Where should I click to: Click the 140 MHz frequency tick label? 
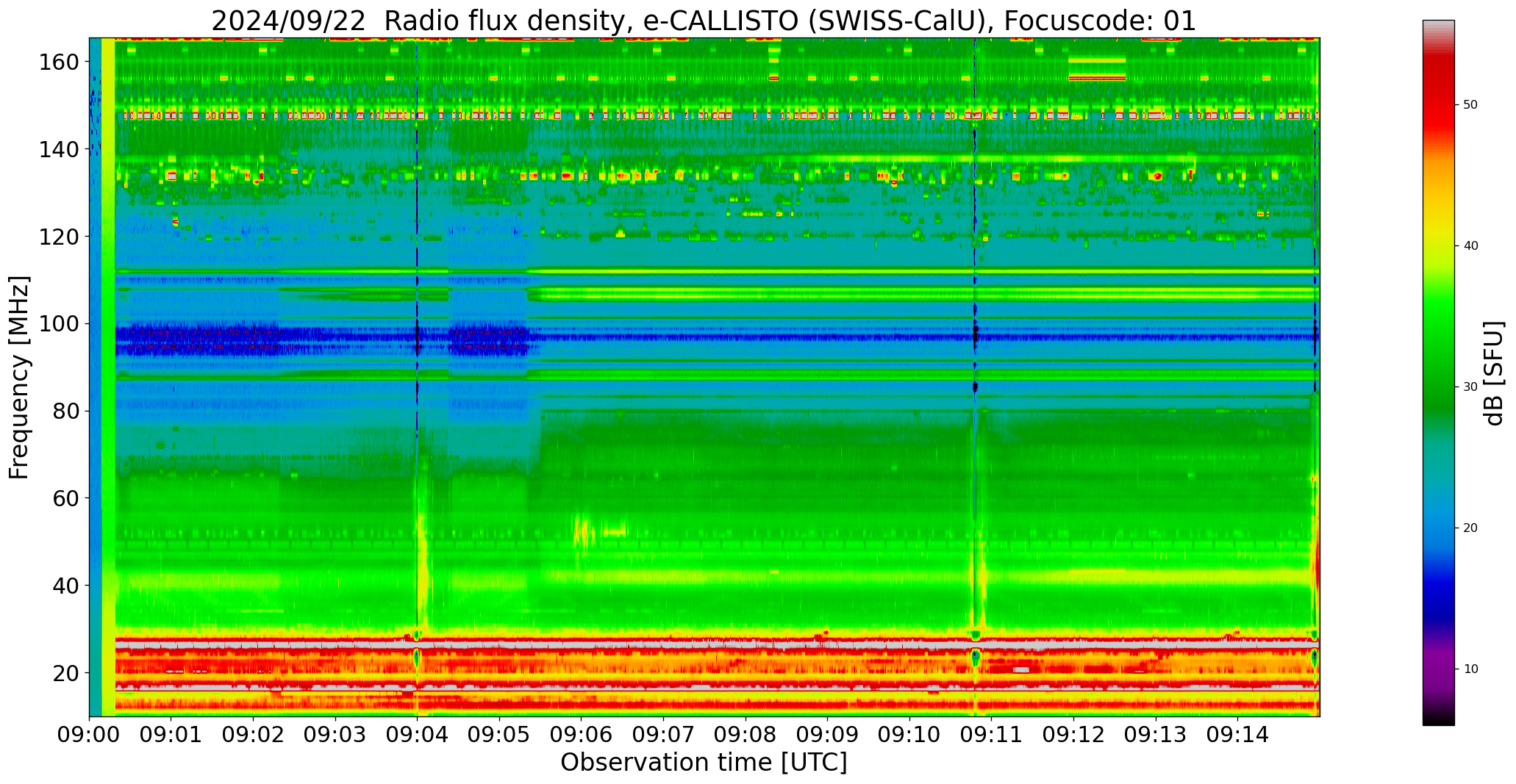coord(59,149)
